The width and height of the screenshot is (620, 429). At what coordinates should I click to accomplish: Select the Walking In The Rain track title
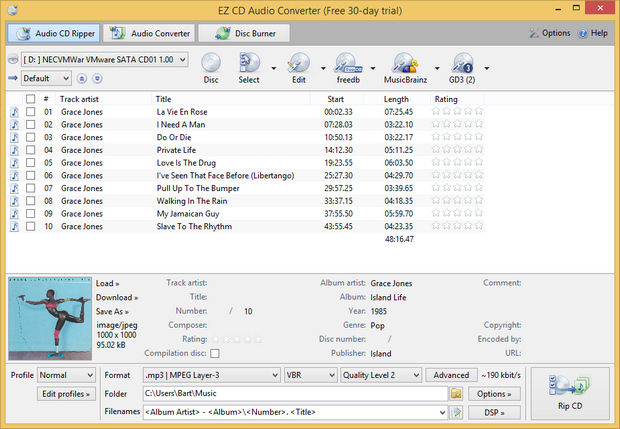click(x=192, y=201)
